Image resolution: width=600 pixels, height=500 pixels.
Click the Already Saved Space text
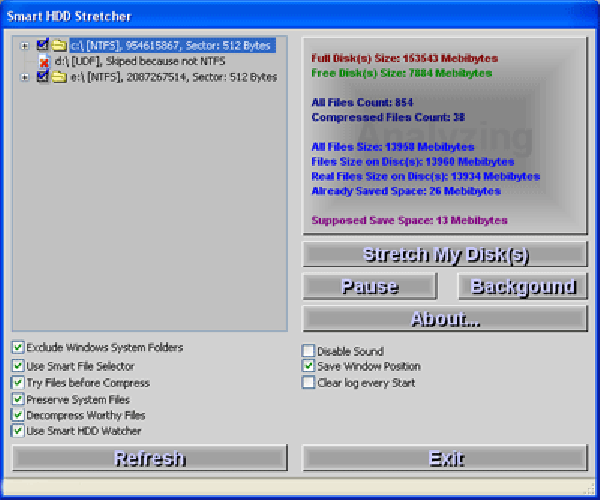point(406,191)
